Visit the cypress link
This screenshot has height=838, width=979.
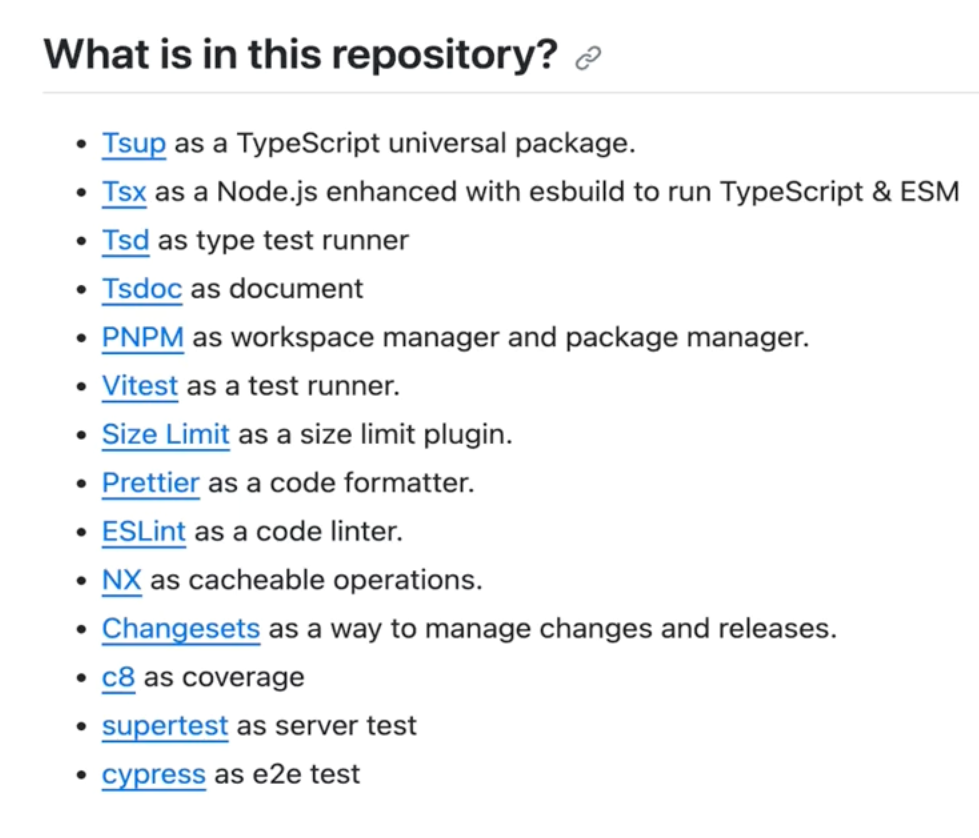[x=154, y=774]
